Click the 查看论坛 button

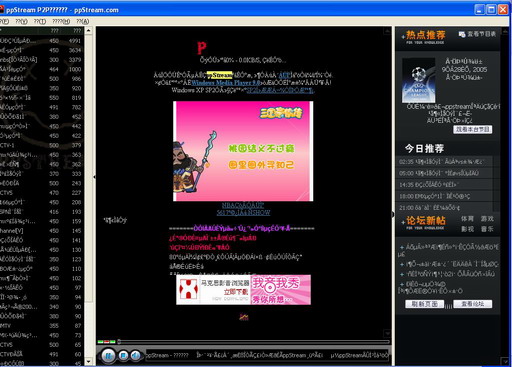tap(472, 304)
